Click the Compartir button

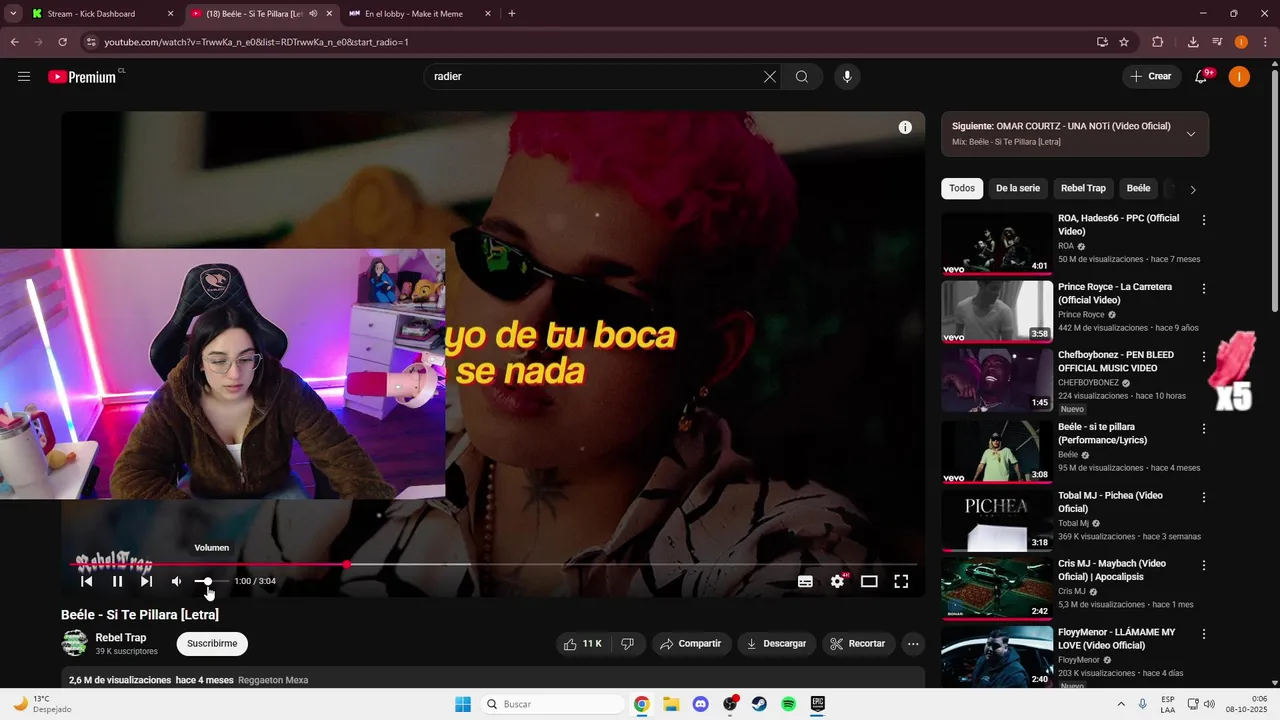[x=690, y=644]
